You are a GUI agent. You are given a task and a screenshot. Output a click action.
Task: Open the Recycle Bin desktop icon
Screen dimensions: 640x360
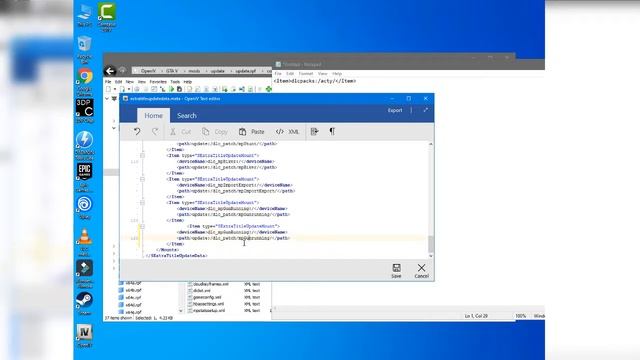(x=84, y=50)
